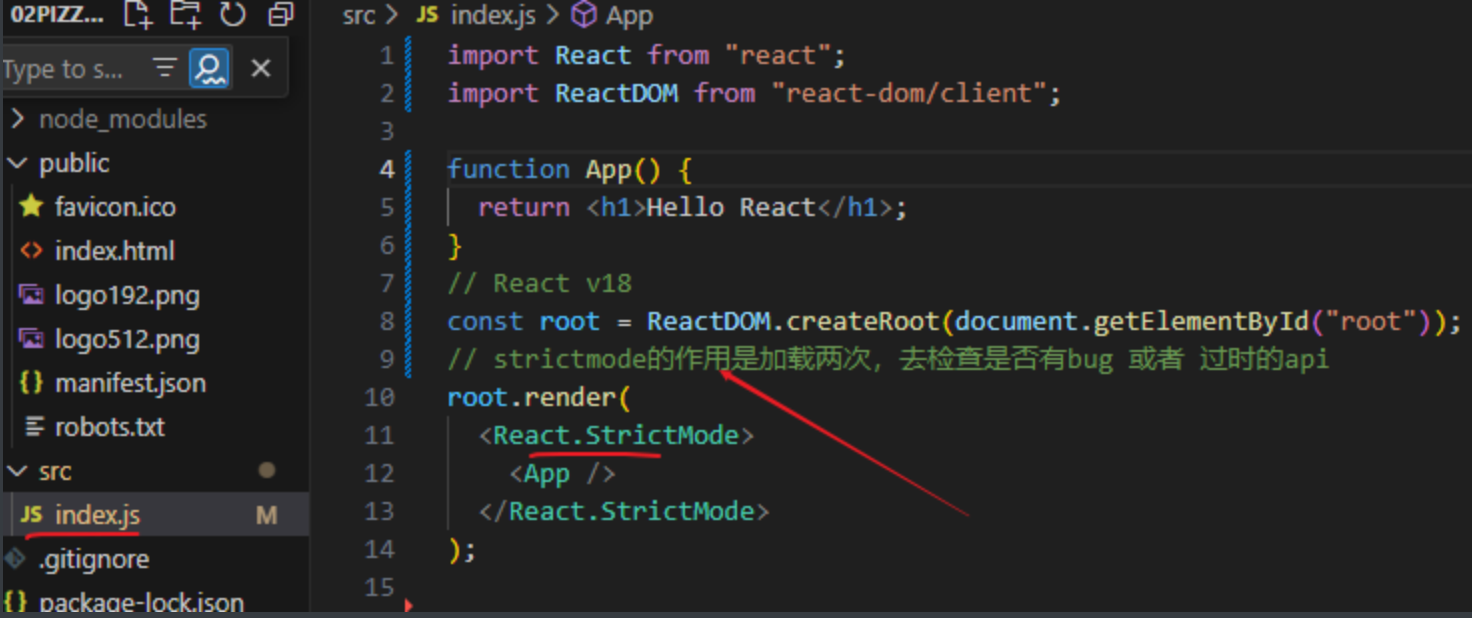Toggle the modified indicator dot beside src
Viewport: 1472px width, 618px height.
click(x=265, y=471)
